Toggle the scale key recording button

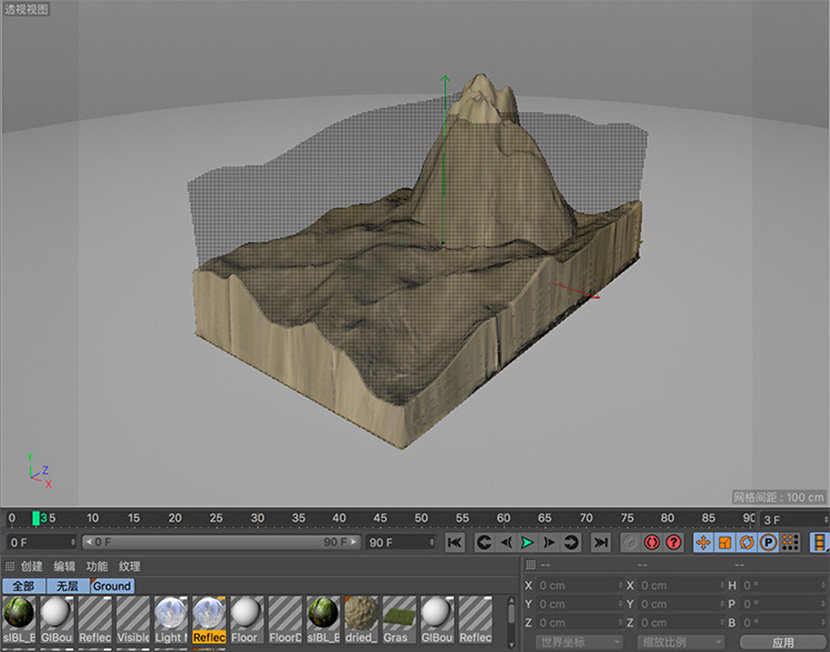click(x=725, y=542)
